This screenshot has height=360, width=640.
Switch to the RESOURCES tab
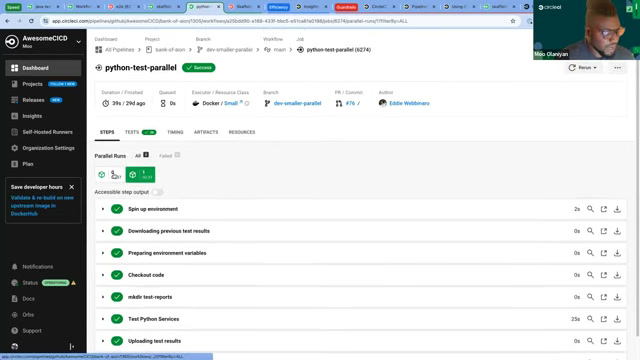242,132
